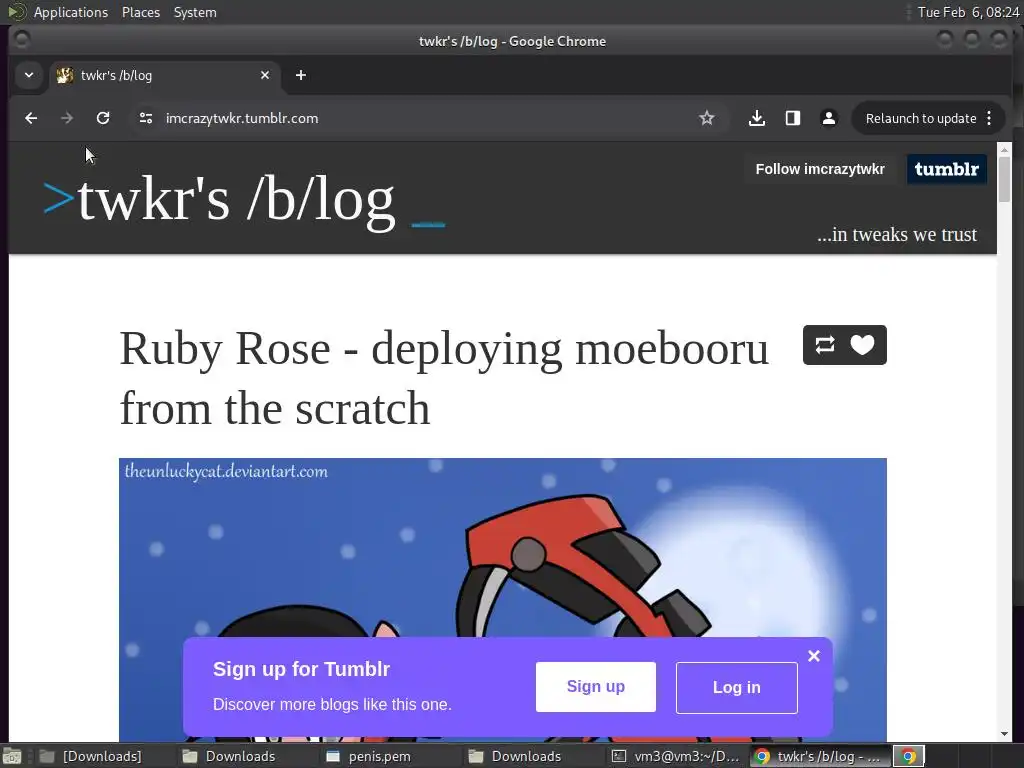
Task: Open the Applications menu
Action: click(71, 12)
